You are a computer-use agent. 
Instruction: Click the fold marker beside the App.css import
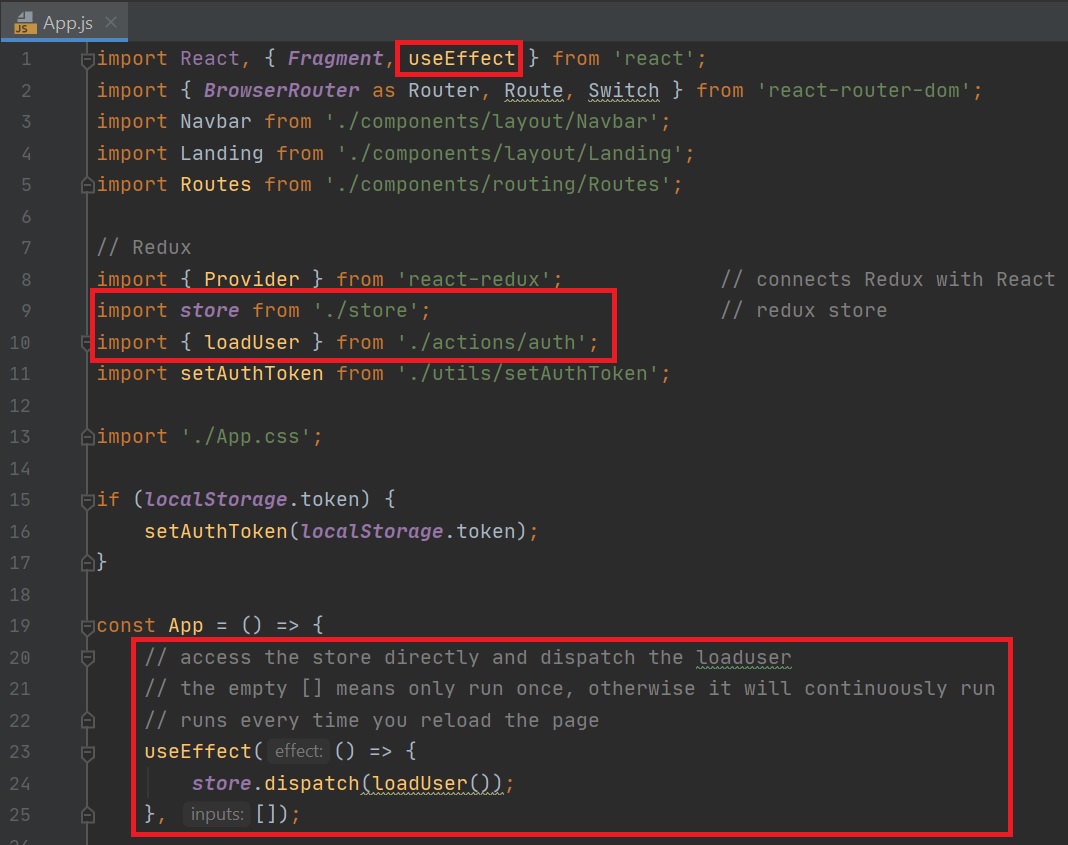coord(88,437)
